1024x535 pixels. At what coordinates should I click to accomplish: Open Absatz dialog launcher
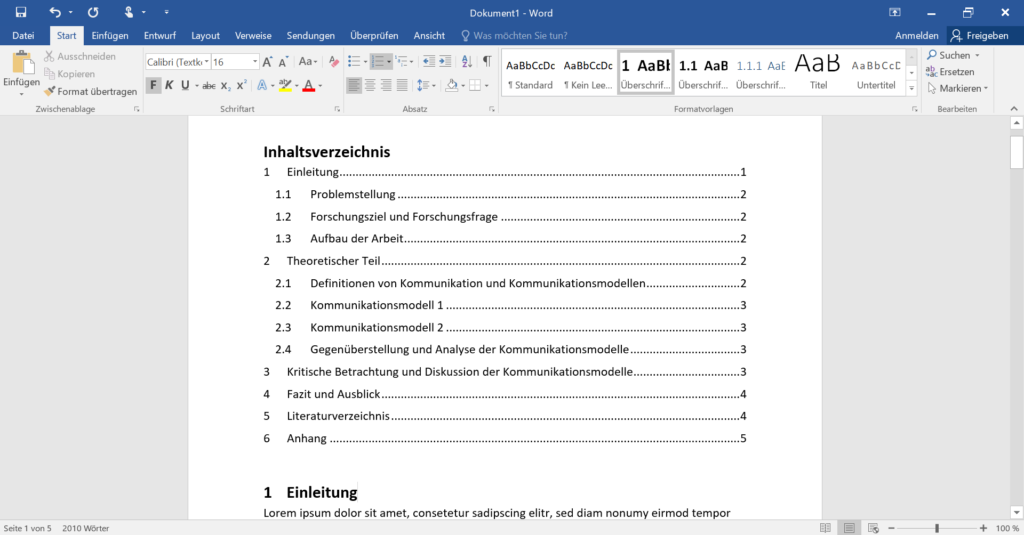[492, 109]
